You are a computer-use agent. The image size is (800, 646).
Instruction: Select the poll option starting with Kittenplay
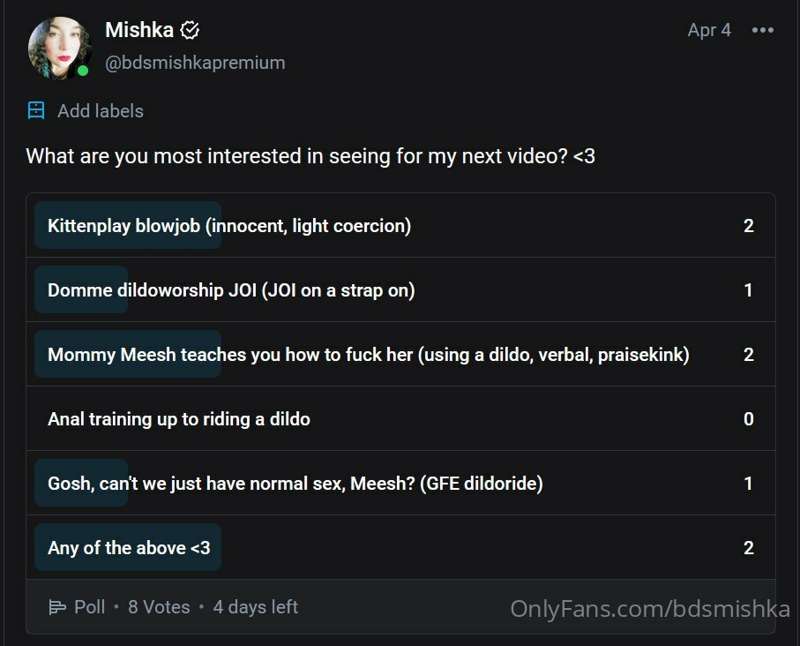[x=401, y=226]
